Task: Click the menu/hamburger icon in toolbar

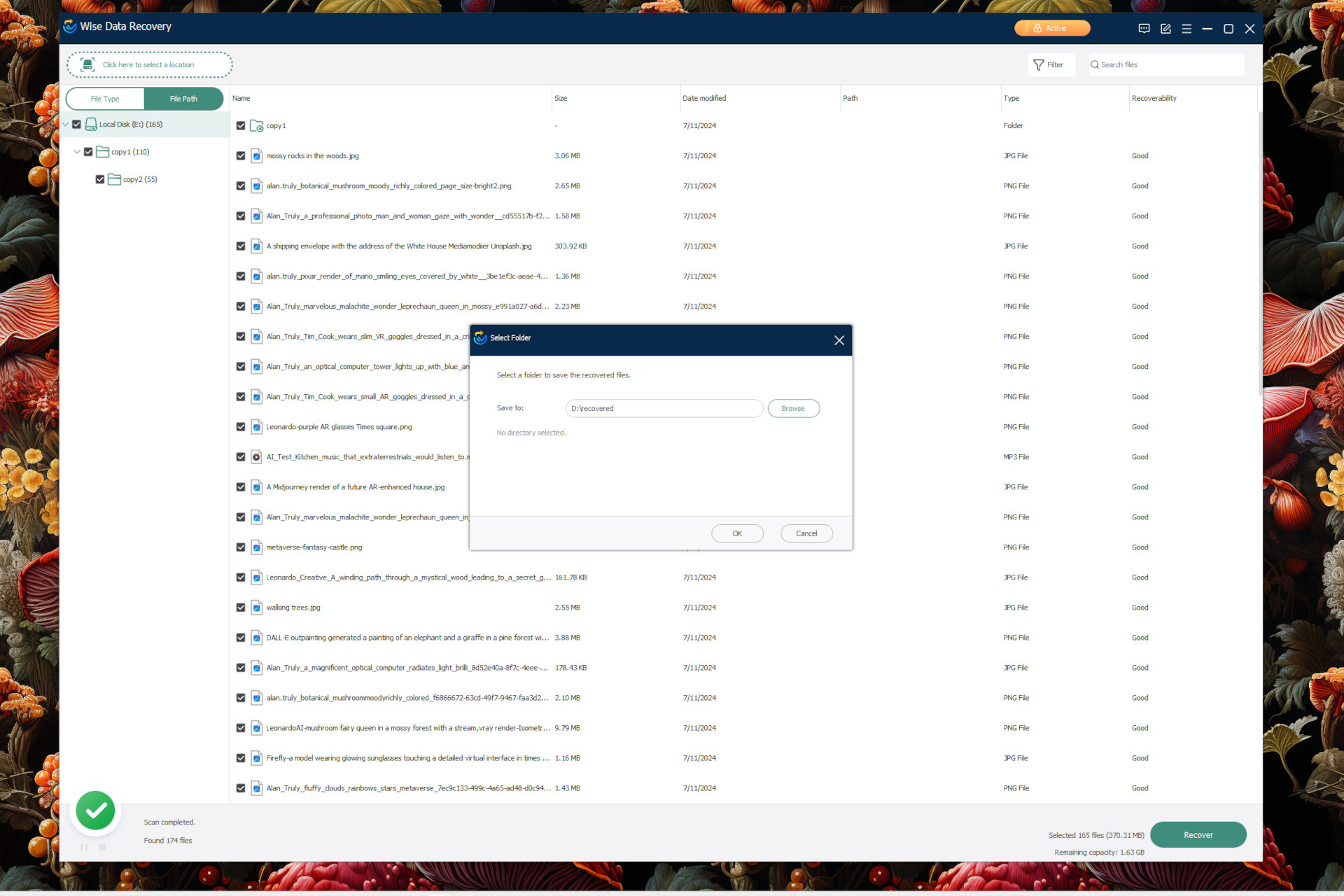Action: 1187,28
